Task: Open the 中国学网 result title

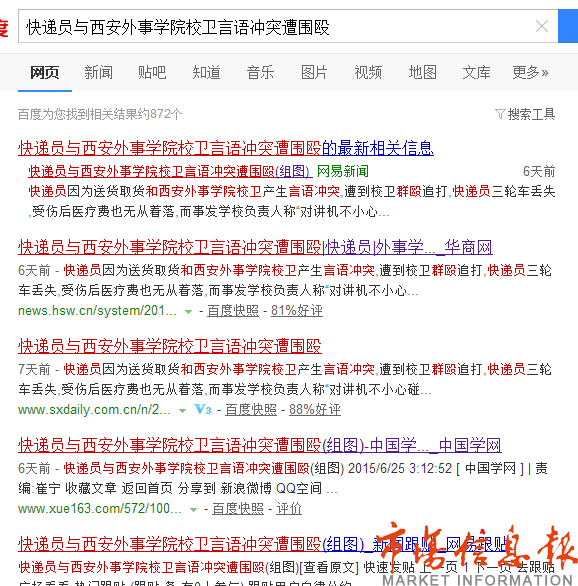Action: (x=260, y=445)
